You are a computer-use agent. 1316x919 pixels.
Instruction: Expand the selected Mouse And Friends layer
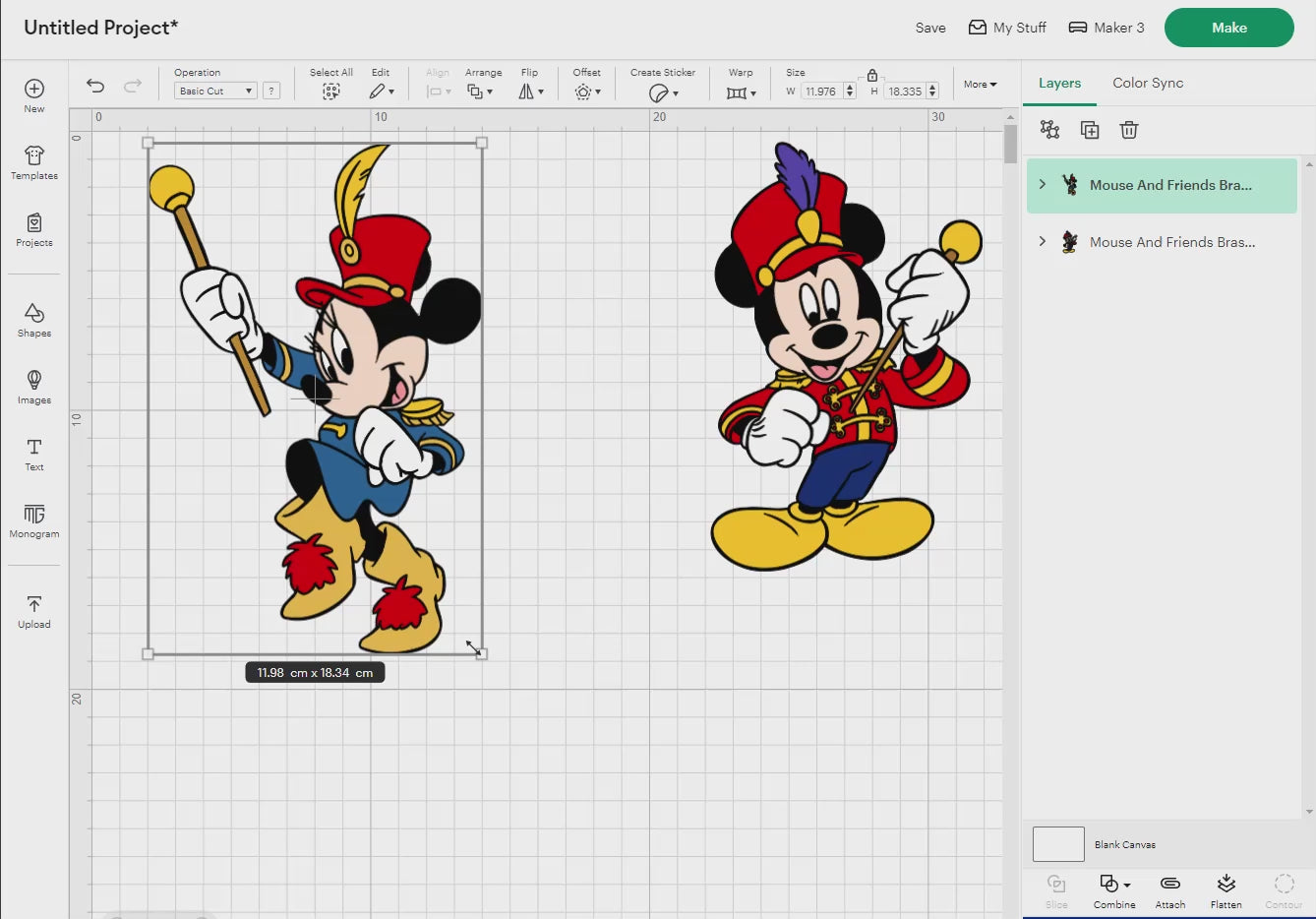pos(1043,184)
